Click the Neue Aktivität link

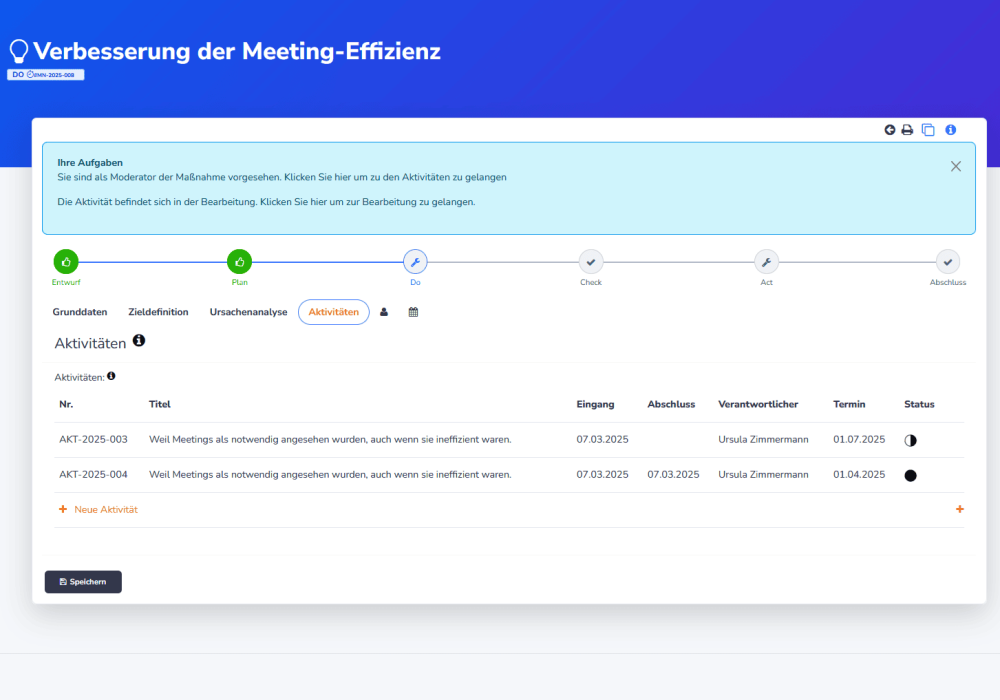point(106,509)
